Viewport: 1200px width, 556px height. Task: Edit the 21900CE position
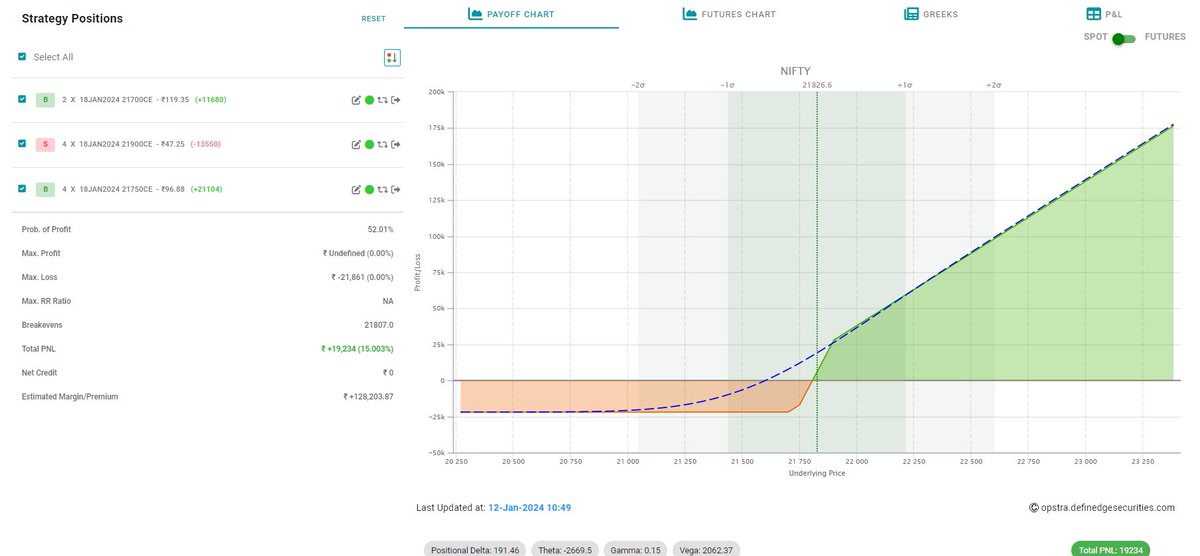(356, 145)
